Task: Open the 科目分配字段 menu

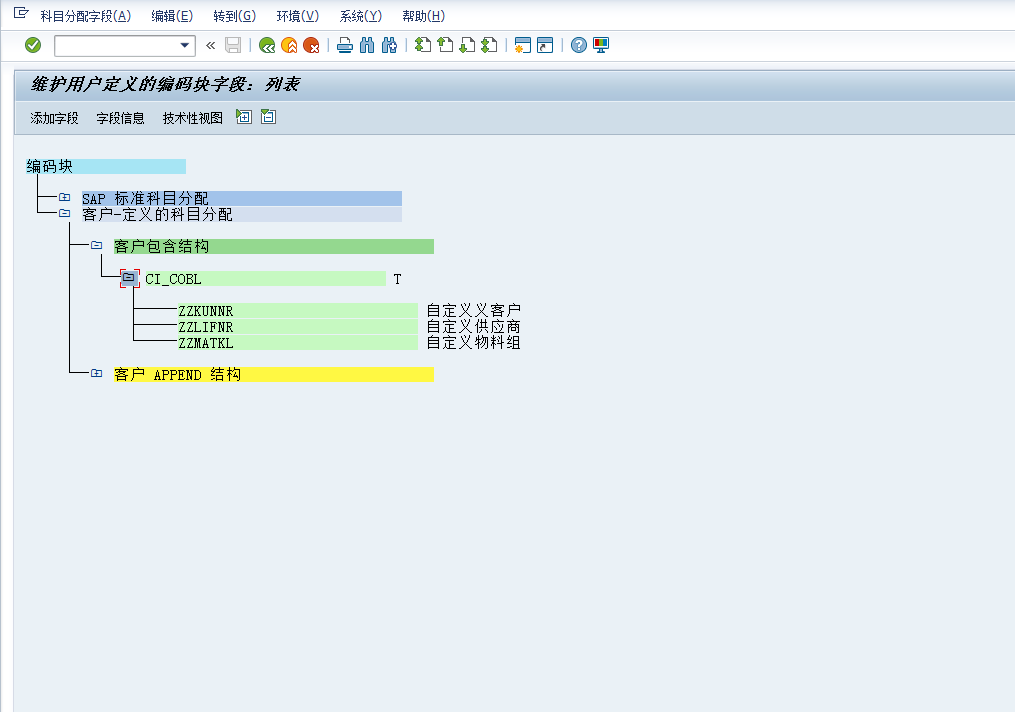Action: [85, 16]
